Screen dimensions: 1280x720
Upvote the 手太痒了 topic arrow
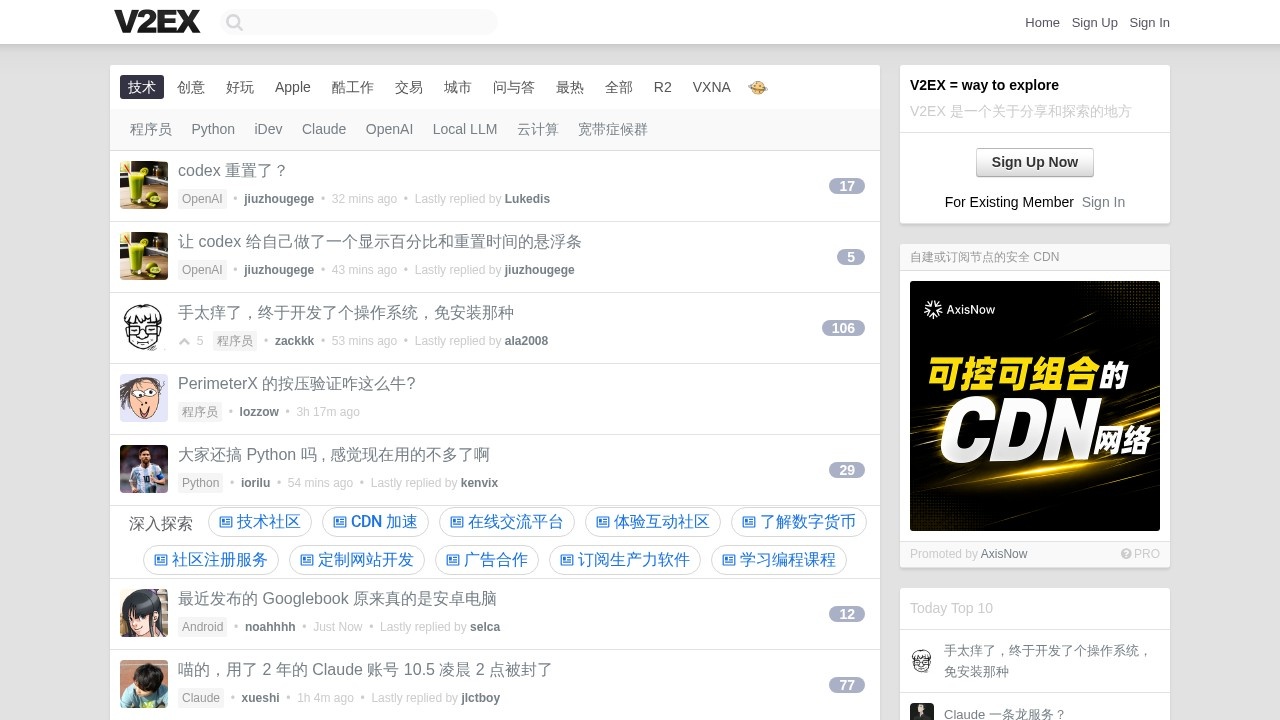[184, 341]
